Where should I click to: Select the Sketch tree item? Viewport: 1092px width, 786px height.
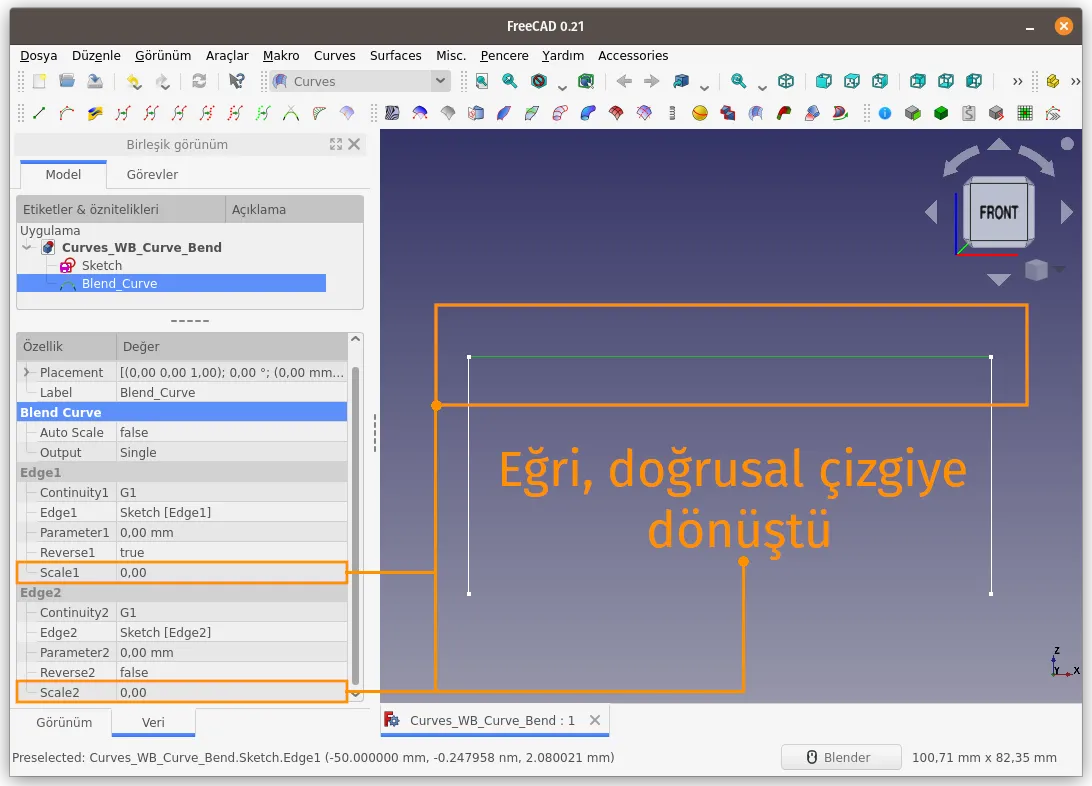102,265
